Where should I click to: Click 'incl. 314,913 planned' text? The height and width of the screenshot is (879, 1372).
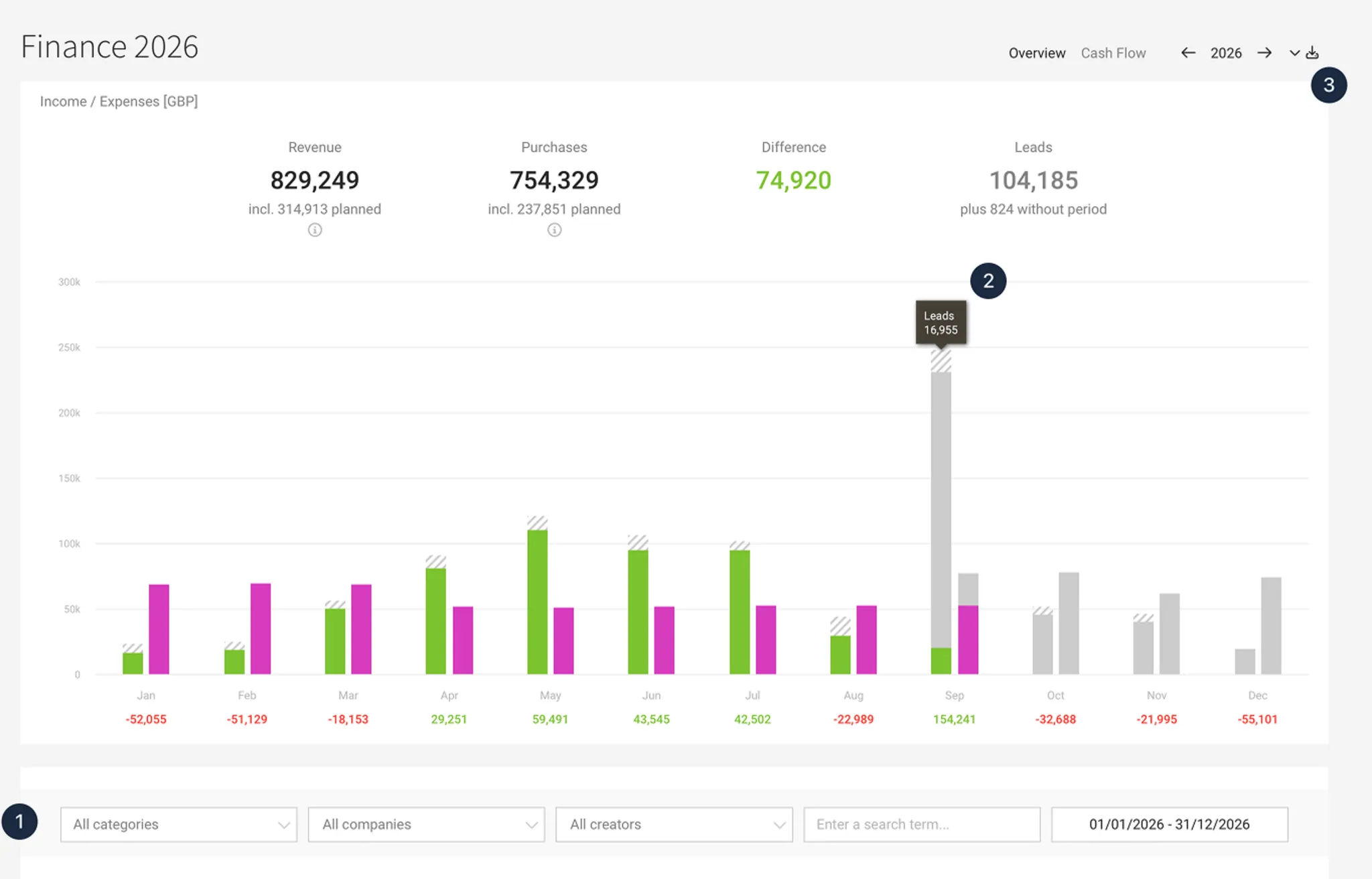pos(315,209)
